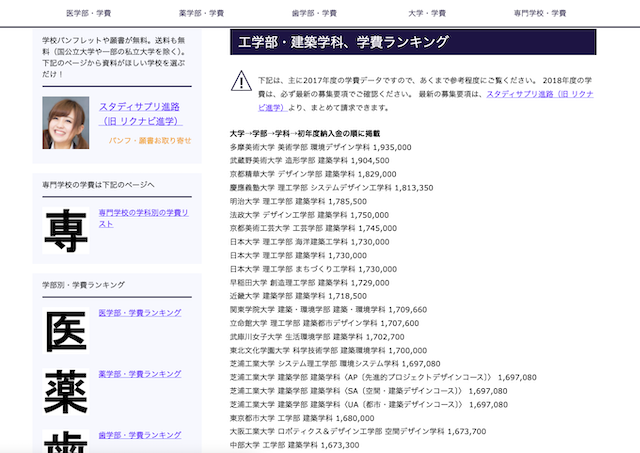Image resolution: width=640 pixels, height=453 pixels.
Task: Click the 専 kanji icon
Action: 66,230
